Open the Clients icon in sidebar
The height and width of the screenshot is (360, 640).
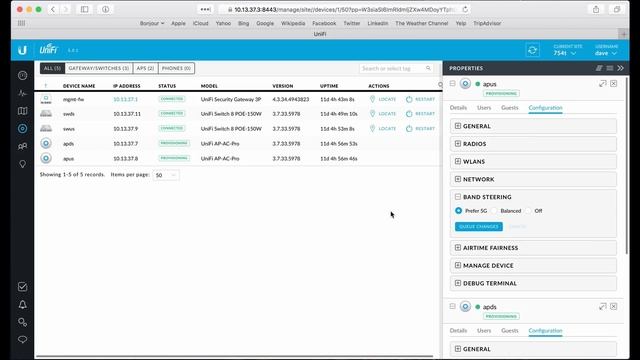22,146
